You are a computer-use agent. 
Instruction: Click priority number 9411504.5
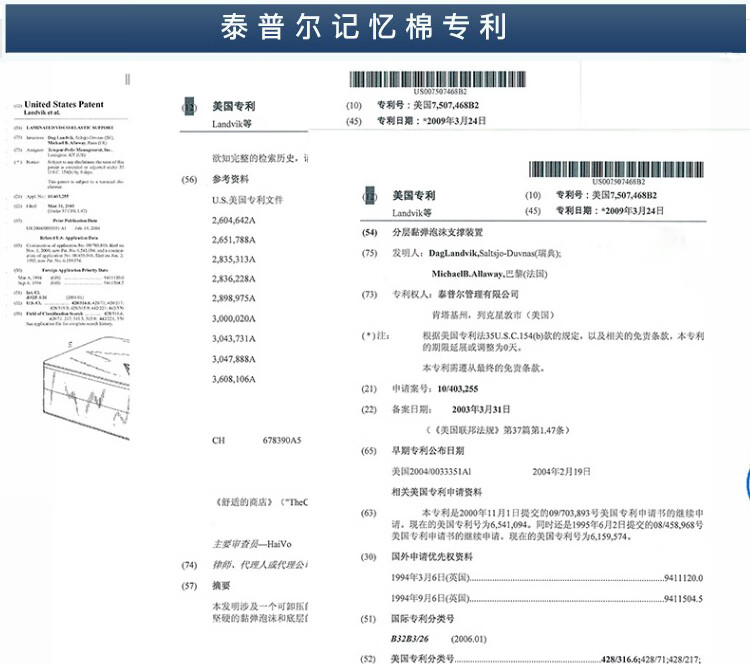click(684, 598)
